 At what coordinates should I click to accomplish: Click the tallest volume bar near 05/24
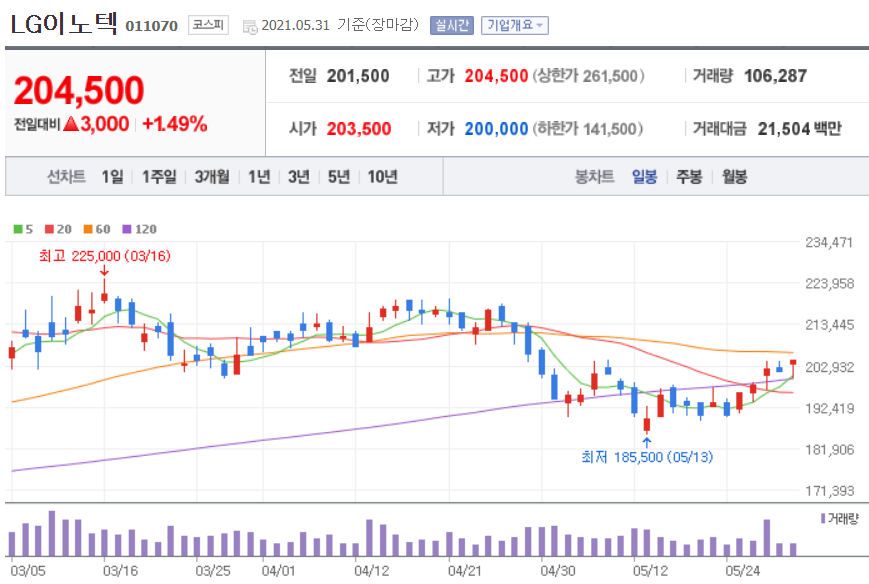click(767, 537)
